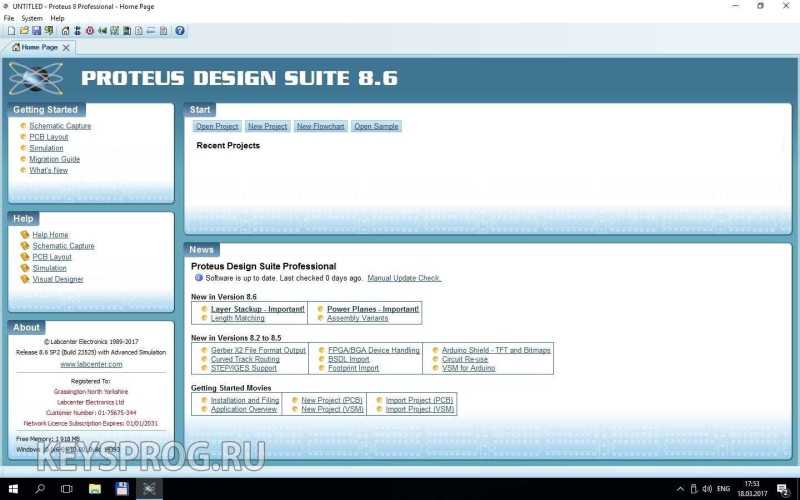Open PCB Layout link under Getting Started

point(48,137)
